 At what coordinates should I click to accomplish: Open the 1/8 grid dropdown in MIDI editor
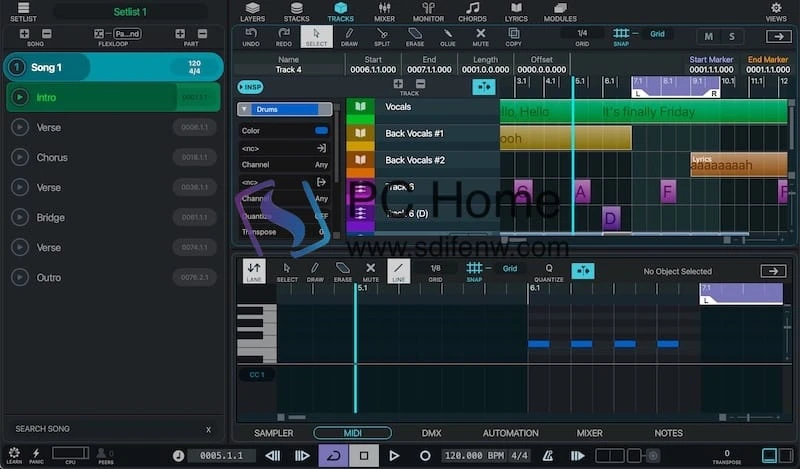pyautogui.click(x=435, y=268)
